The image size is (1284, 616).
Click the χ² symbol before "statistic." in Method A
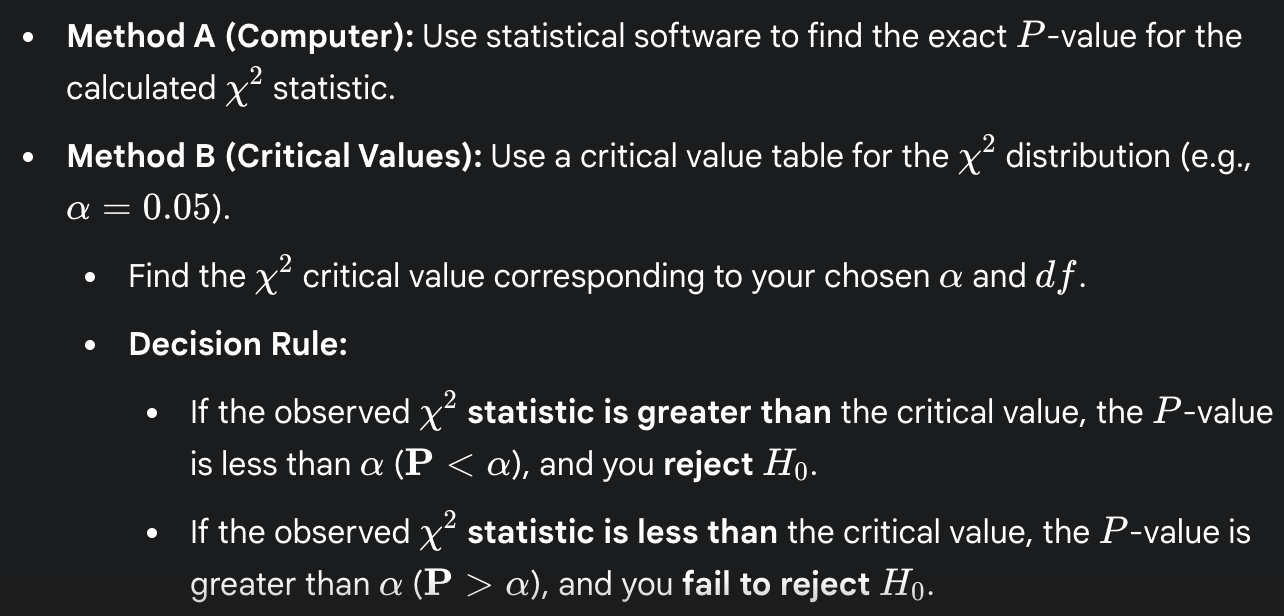pyautogui.click(x=238, y=87)
